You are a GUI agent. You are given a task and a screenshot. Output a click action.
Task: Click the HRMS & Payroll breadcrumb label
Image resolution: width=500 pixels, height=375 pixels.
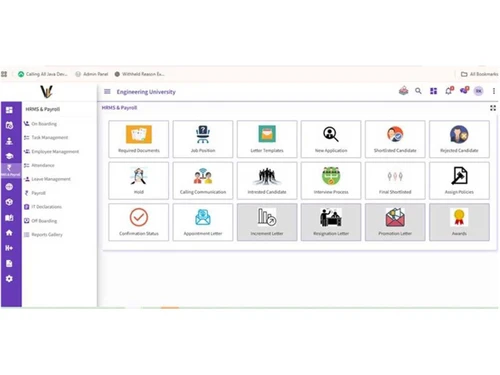(119, 108)
